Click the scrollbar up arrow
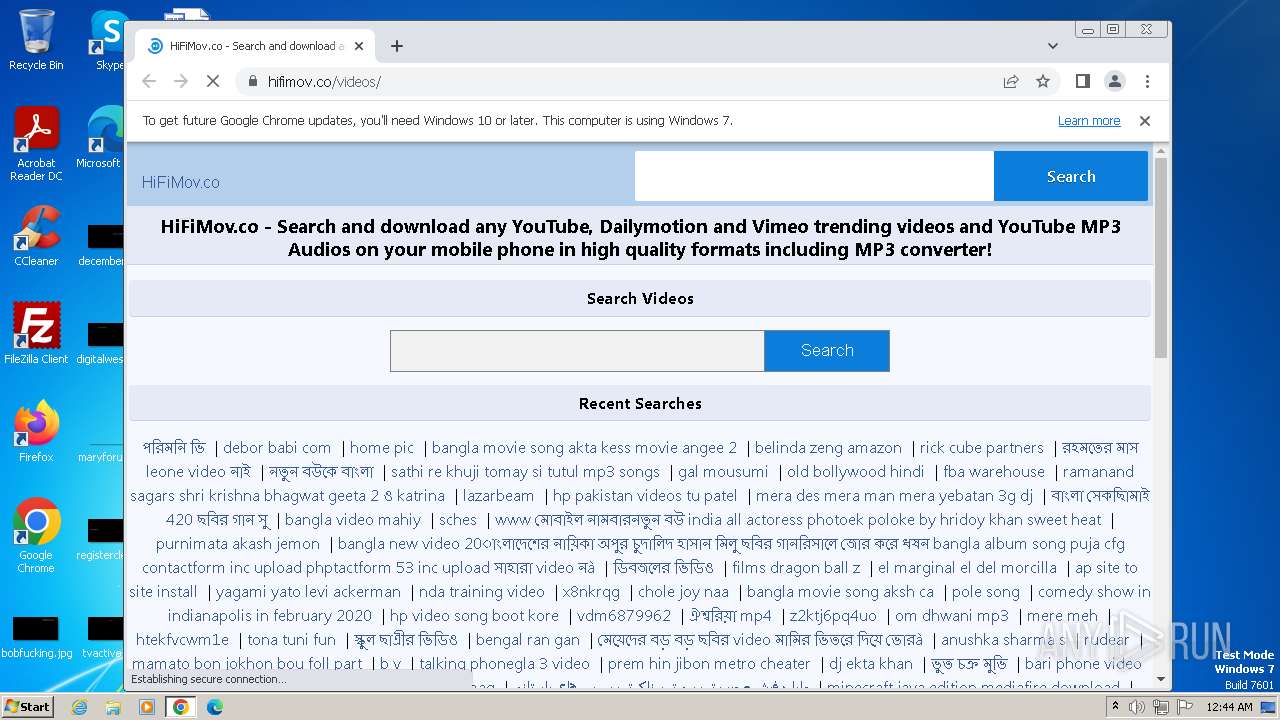Viewport: 1280px width, 720px height. (x=1160, y=151)
